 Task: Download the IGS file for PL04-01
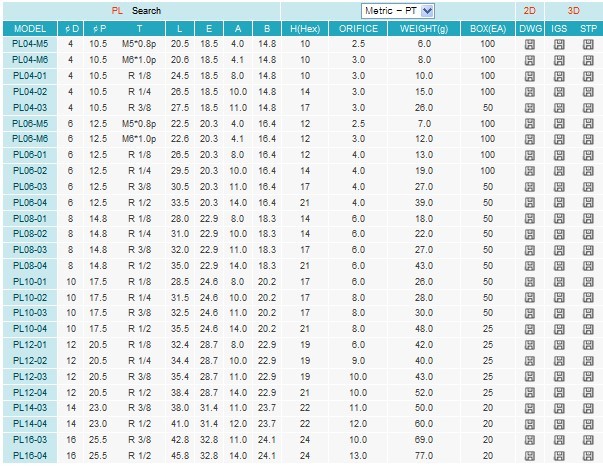(x=557, y=75)
